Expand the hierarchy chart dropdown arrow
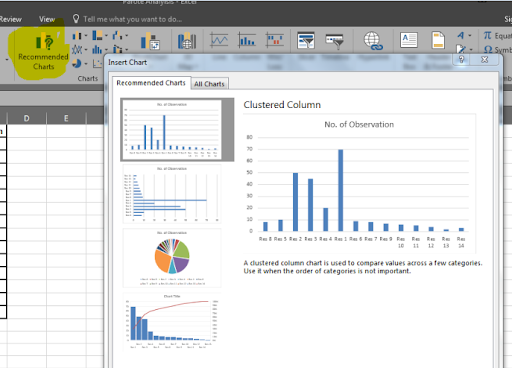512x368 pixels. pos(106,35)
